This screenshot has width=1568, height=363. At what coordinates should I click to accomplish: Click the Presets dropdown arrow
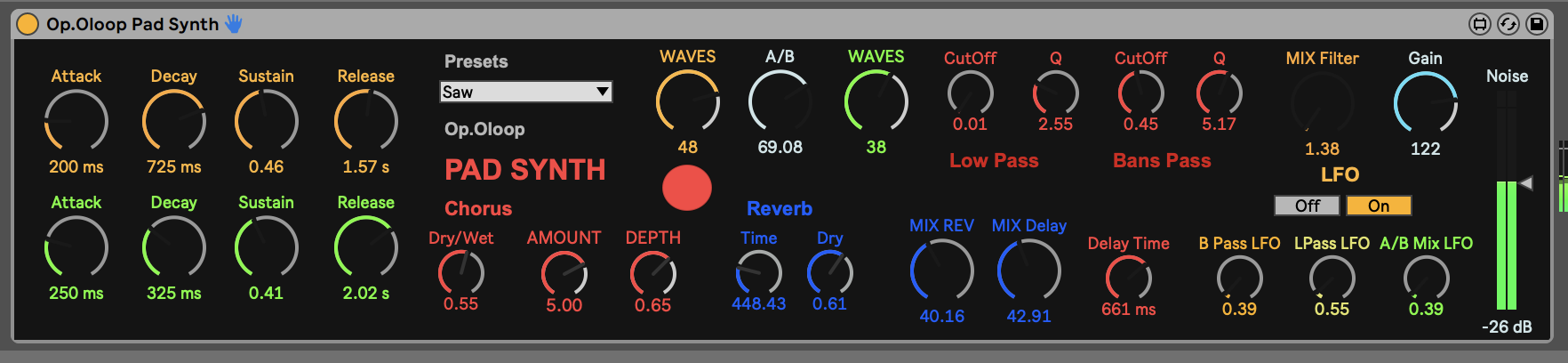(x=602, y=92)
